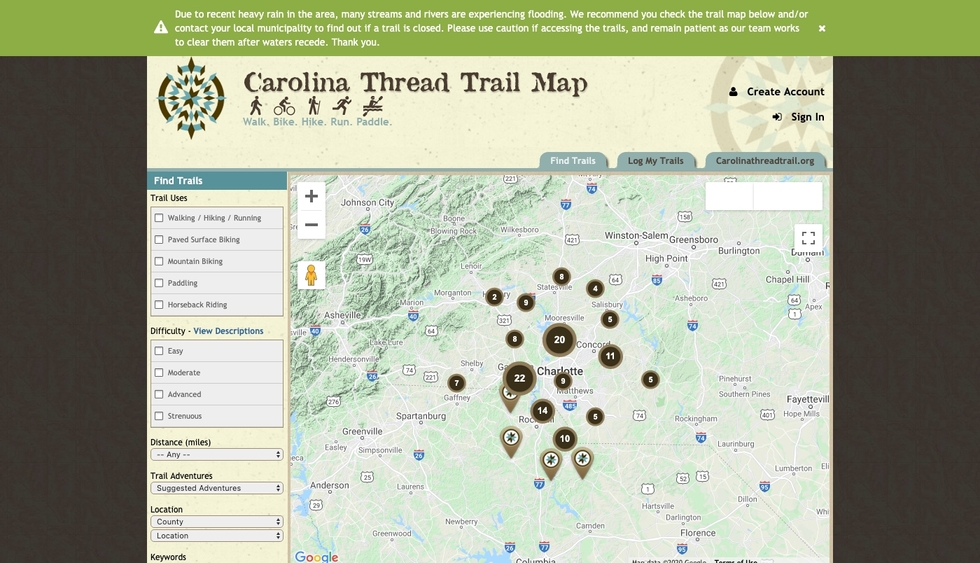This screenshot has width=980, height=563.
Task: Open the Suggested Adventures dropdown
Action: pyautogui.click(x=216, y=488)
